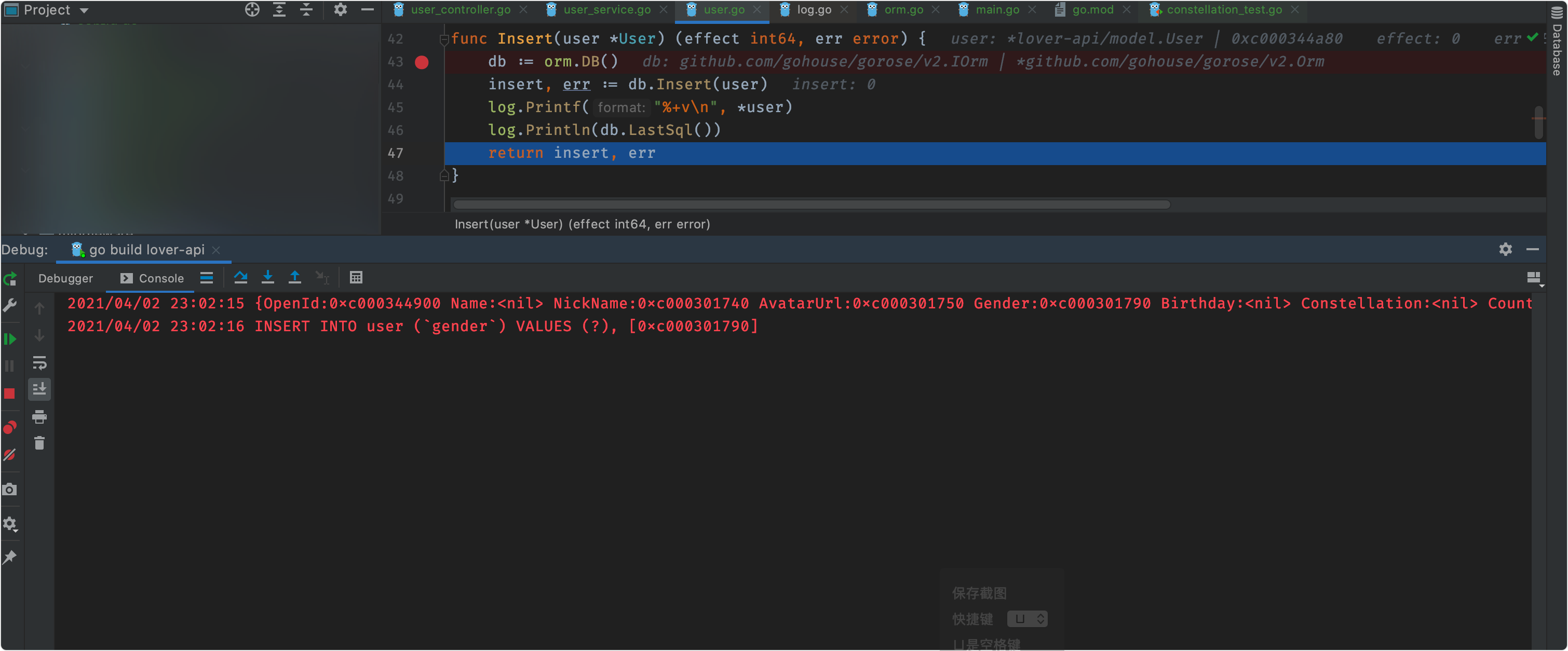Hide the Project panel
Image resolution: width=1568 pixels, height=651 pixels.
(x=367, y=10)
